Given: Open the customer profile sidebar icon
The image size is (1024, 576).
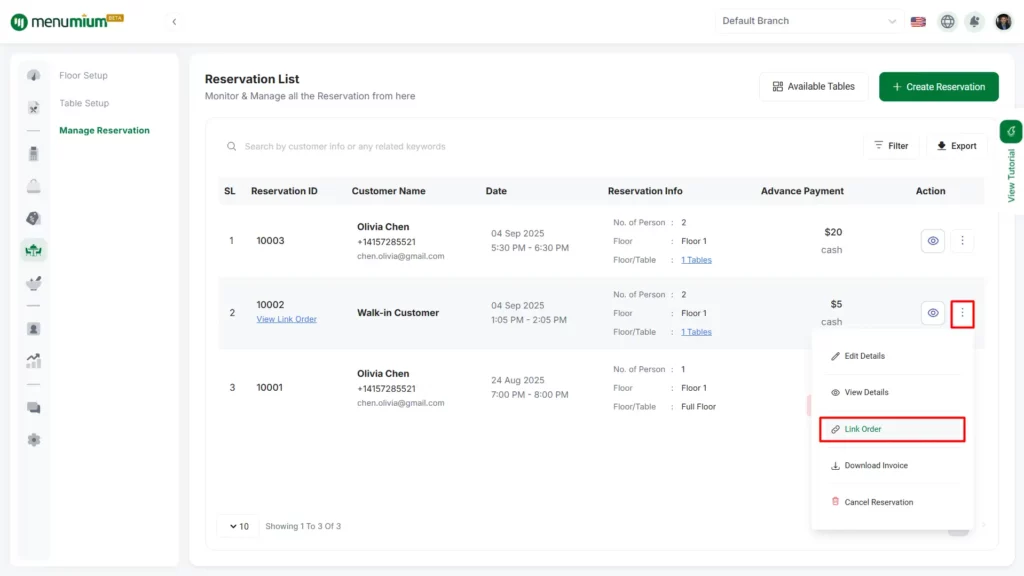Looking at the screenshot, I should click(x=33, y=328).
